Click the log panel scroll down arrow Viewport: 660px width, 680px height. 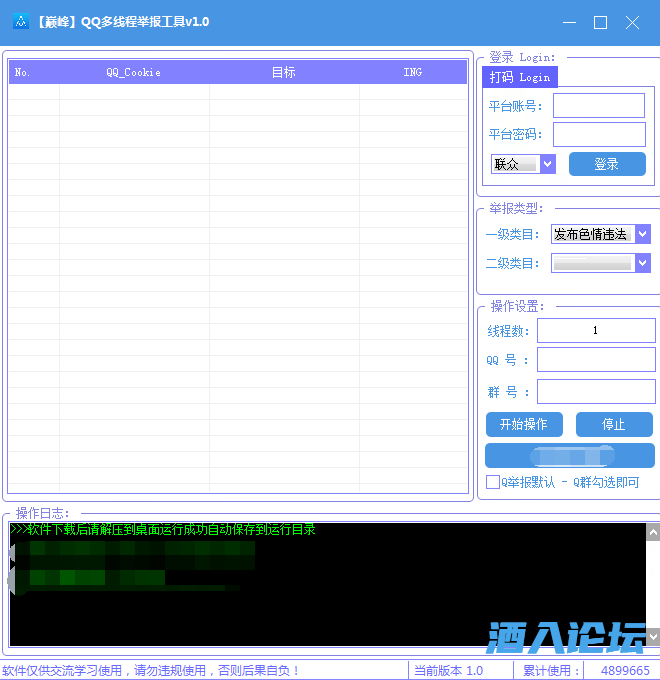[x=653, y=636]
